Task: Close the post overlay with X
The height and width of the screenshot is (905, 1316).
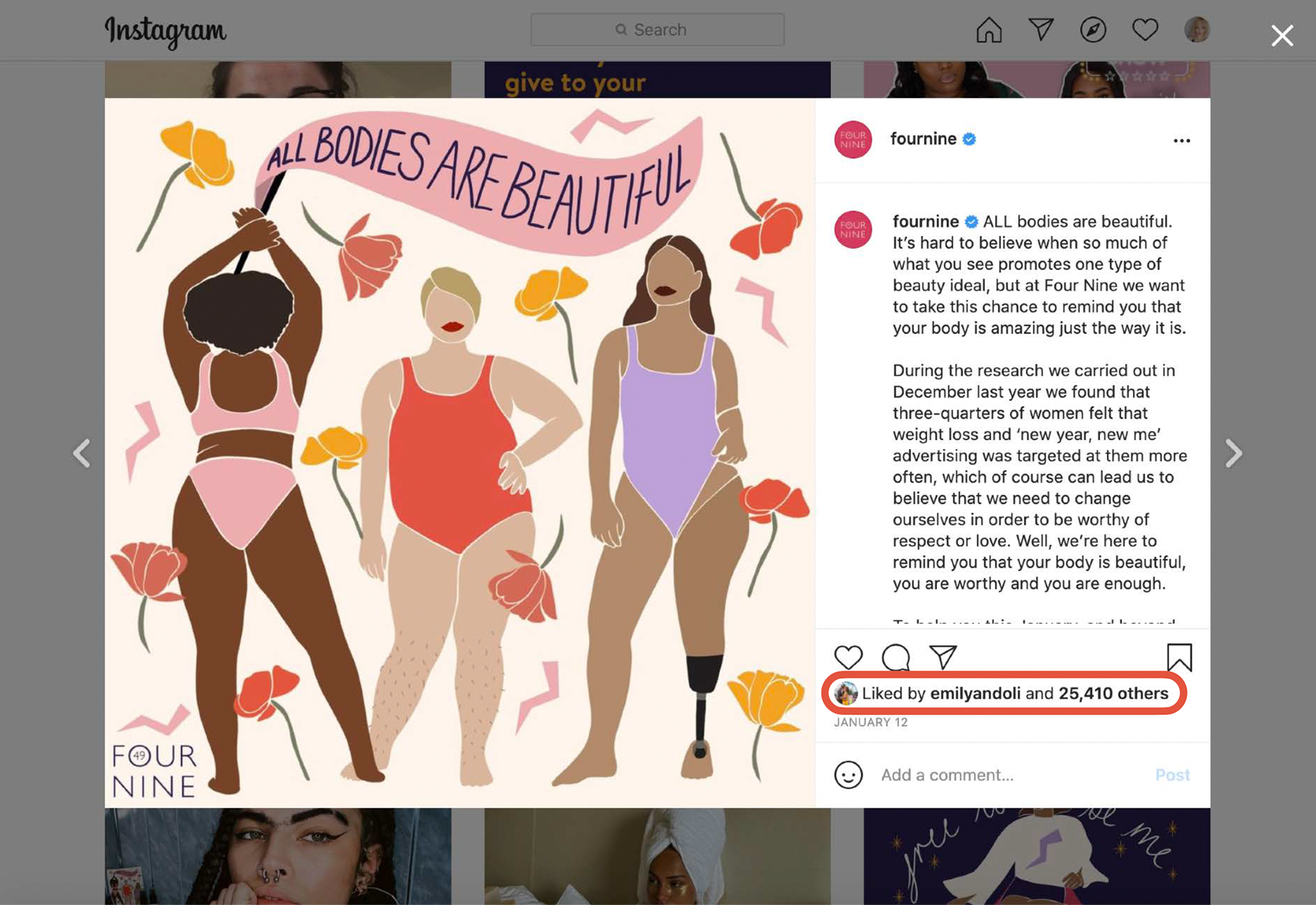Action: (x=1282, y=36)
